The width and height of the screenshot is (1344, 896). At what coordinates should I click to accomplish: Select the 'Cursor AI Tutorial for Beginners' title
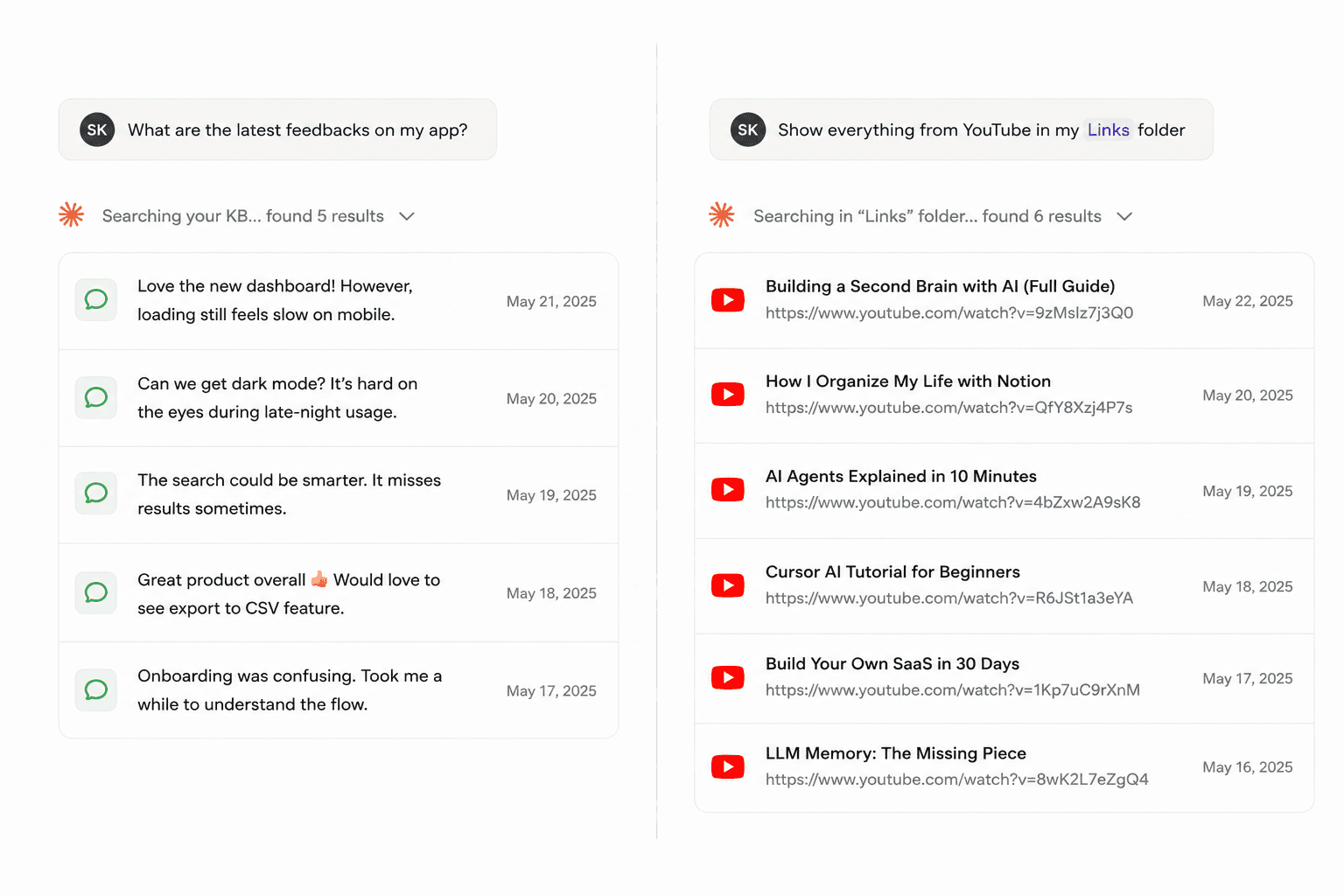(x=892, y=572)
